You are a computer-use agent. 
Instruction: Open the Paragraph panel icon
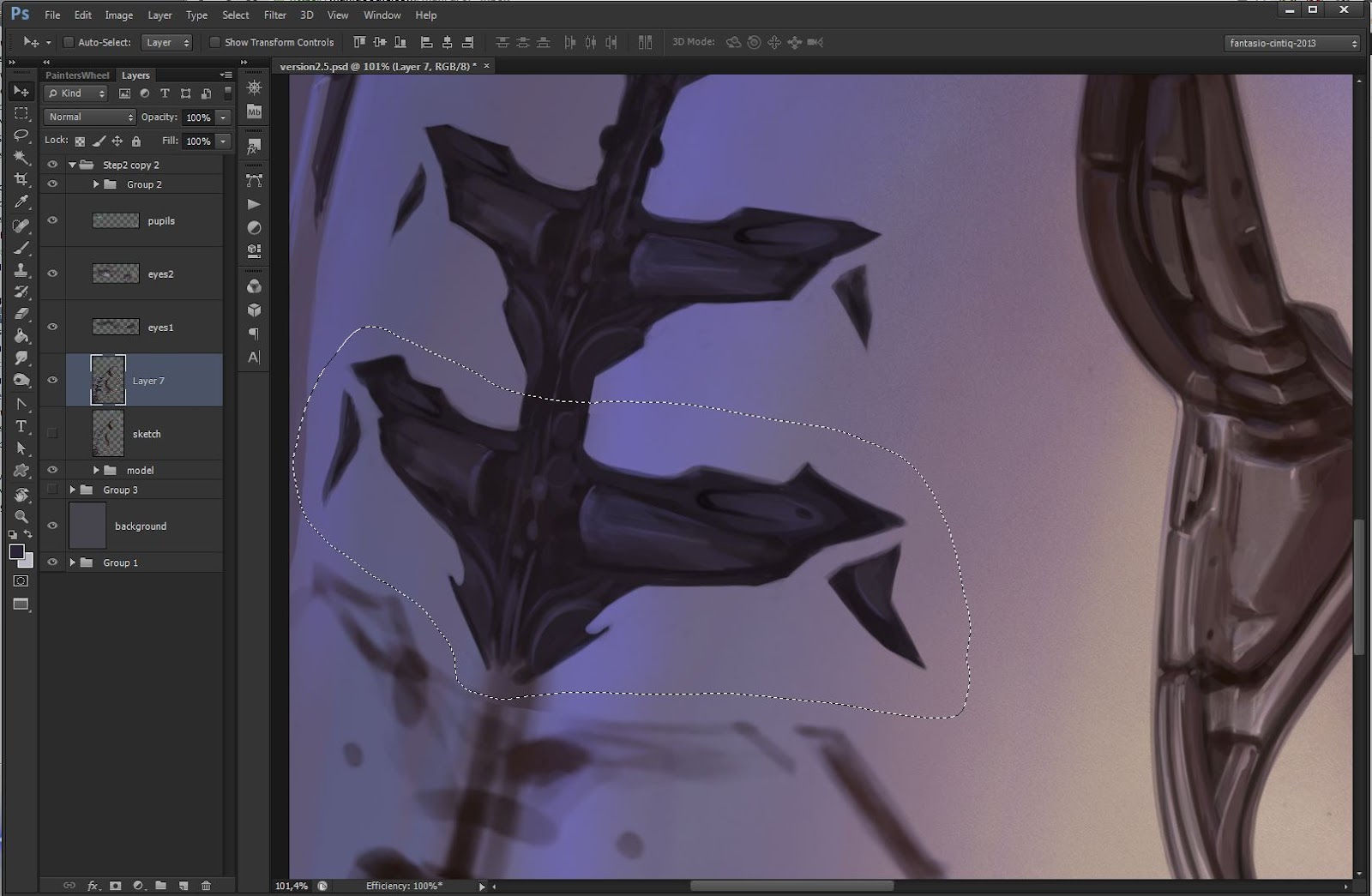tap(254, 334)
